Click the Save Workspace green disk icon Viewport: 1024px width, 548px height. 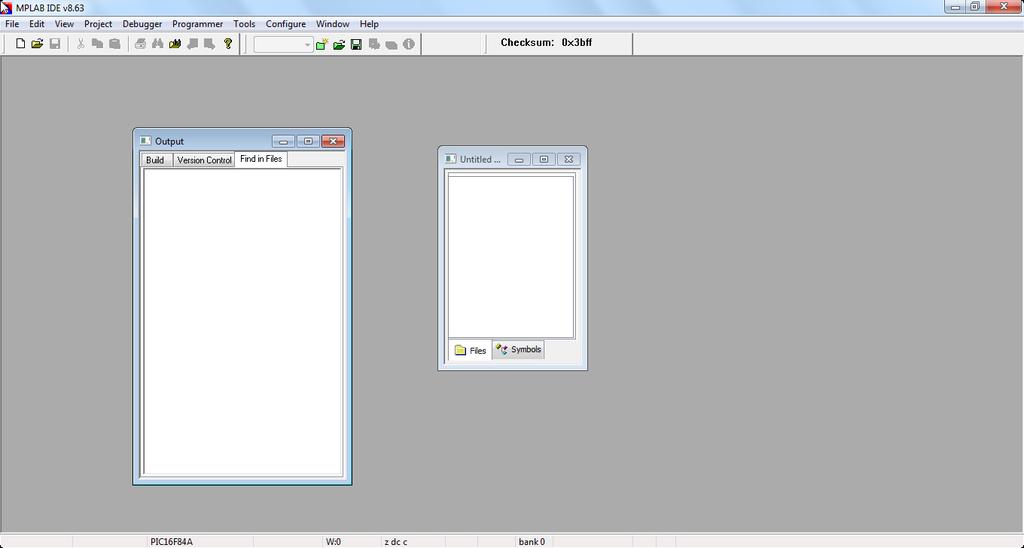[x=356, y=44]
